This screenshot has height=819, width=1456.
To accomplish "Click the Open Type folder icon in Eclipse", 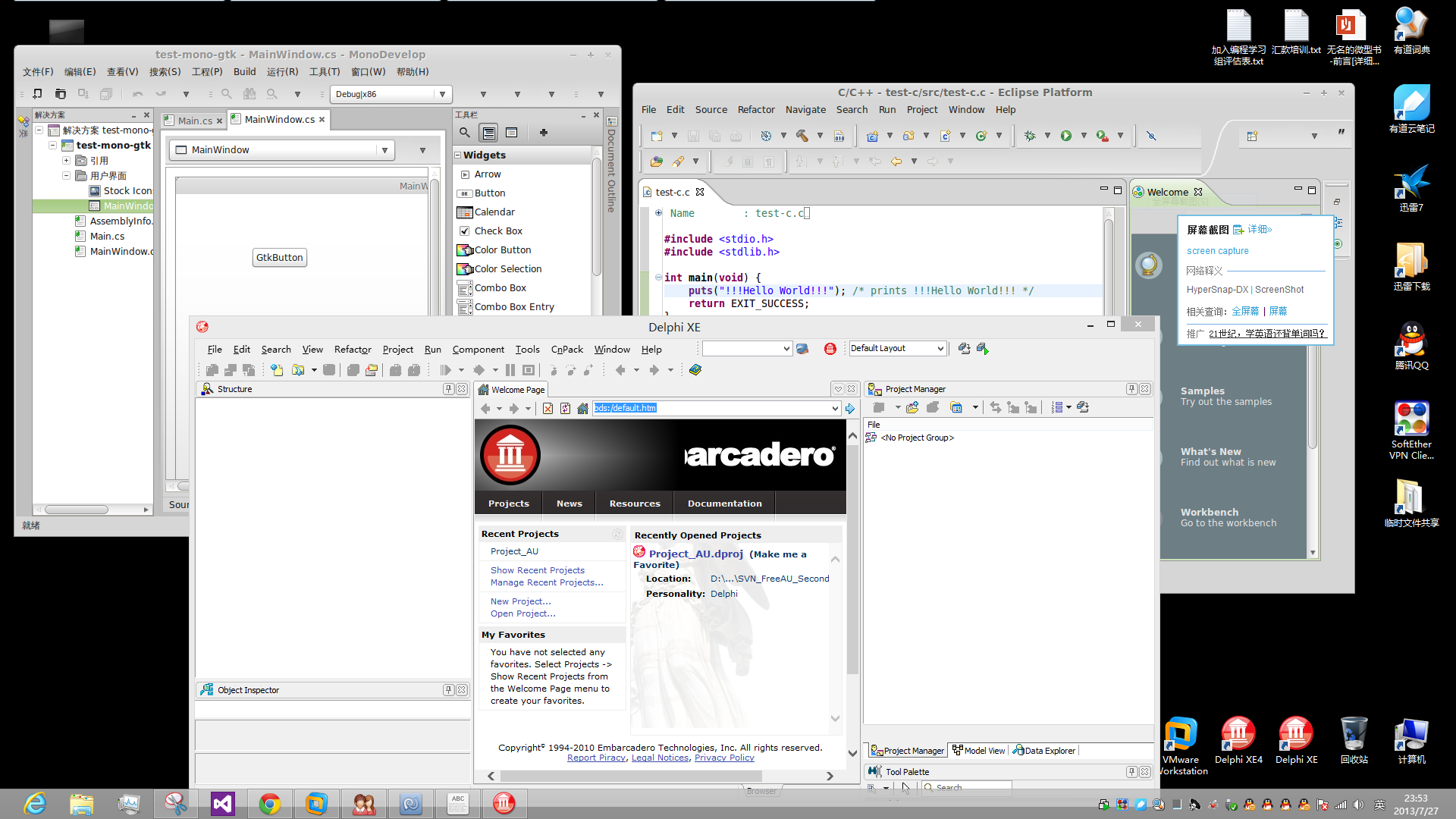I will pos(657,162).
